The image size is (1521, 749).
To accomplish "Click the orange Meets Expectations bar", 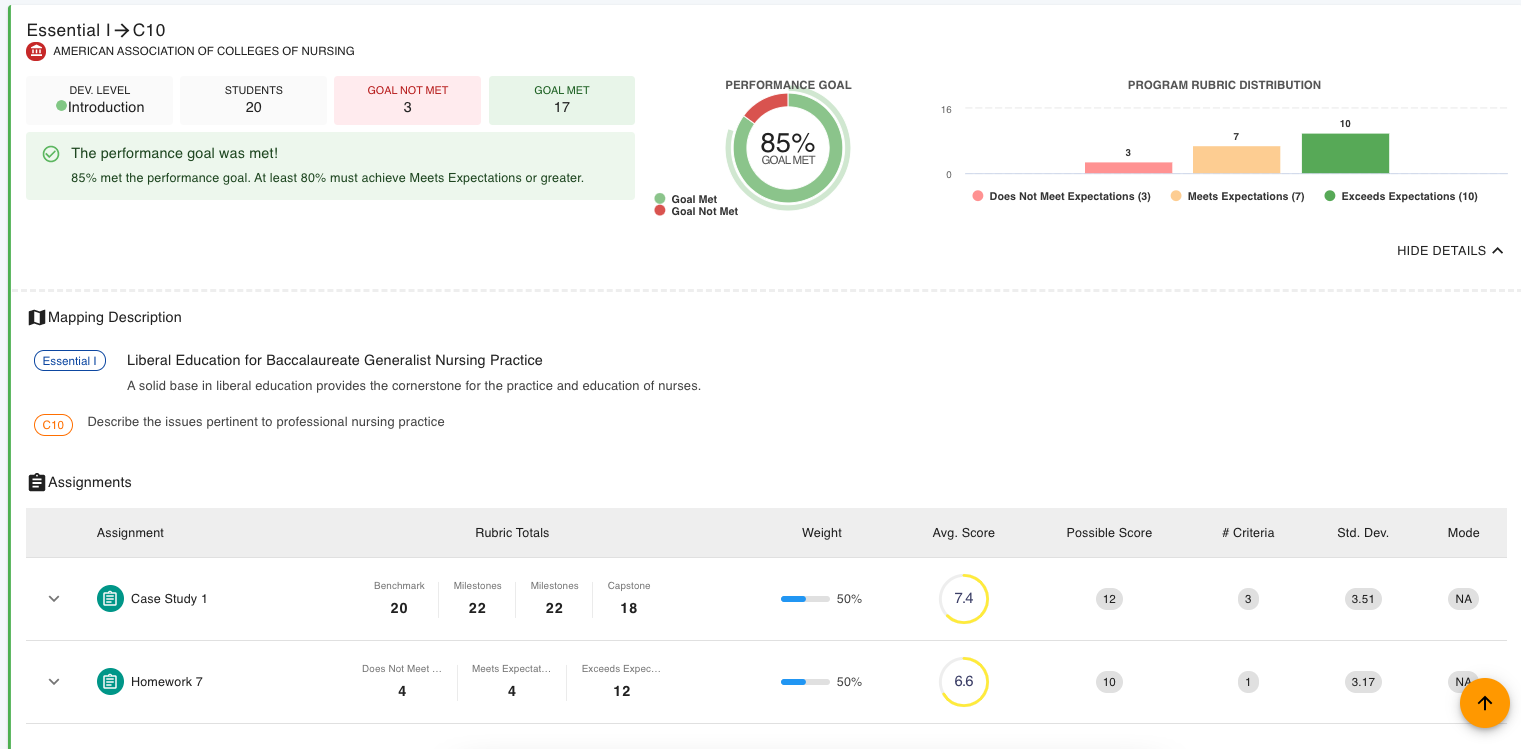I will (1236, 160).
